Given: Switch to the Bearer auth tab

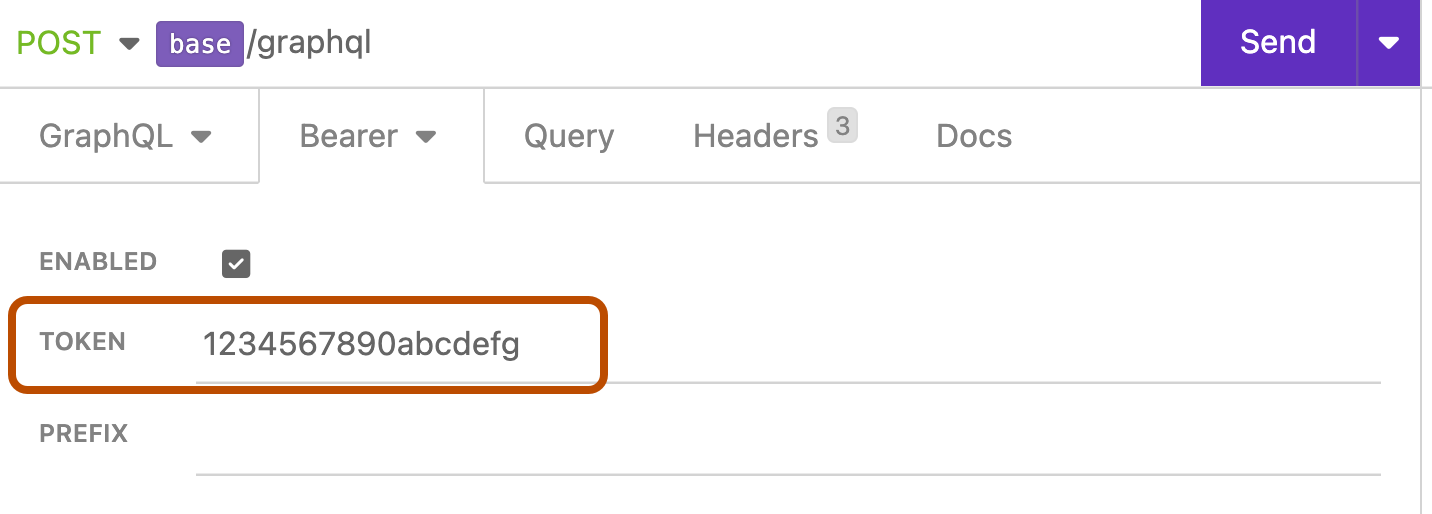Looking at the screenshot, I should [x=349, y=136].
